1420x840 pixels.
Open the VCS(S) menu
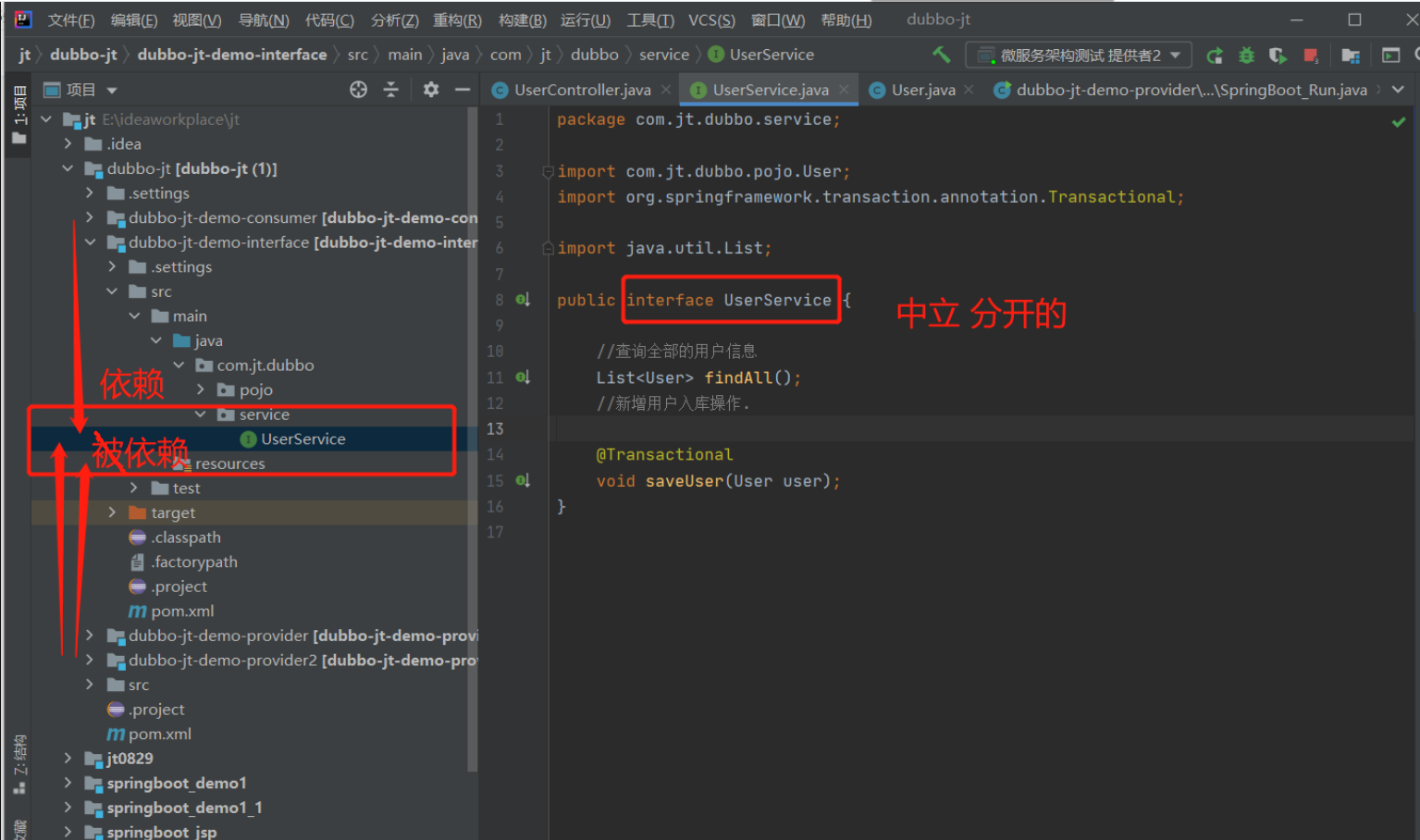pyautogui.click(x=711, y=20)
